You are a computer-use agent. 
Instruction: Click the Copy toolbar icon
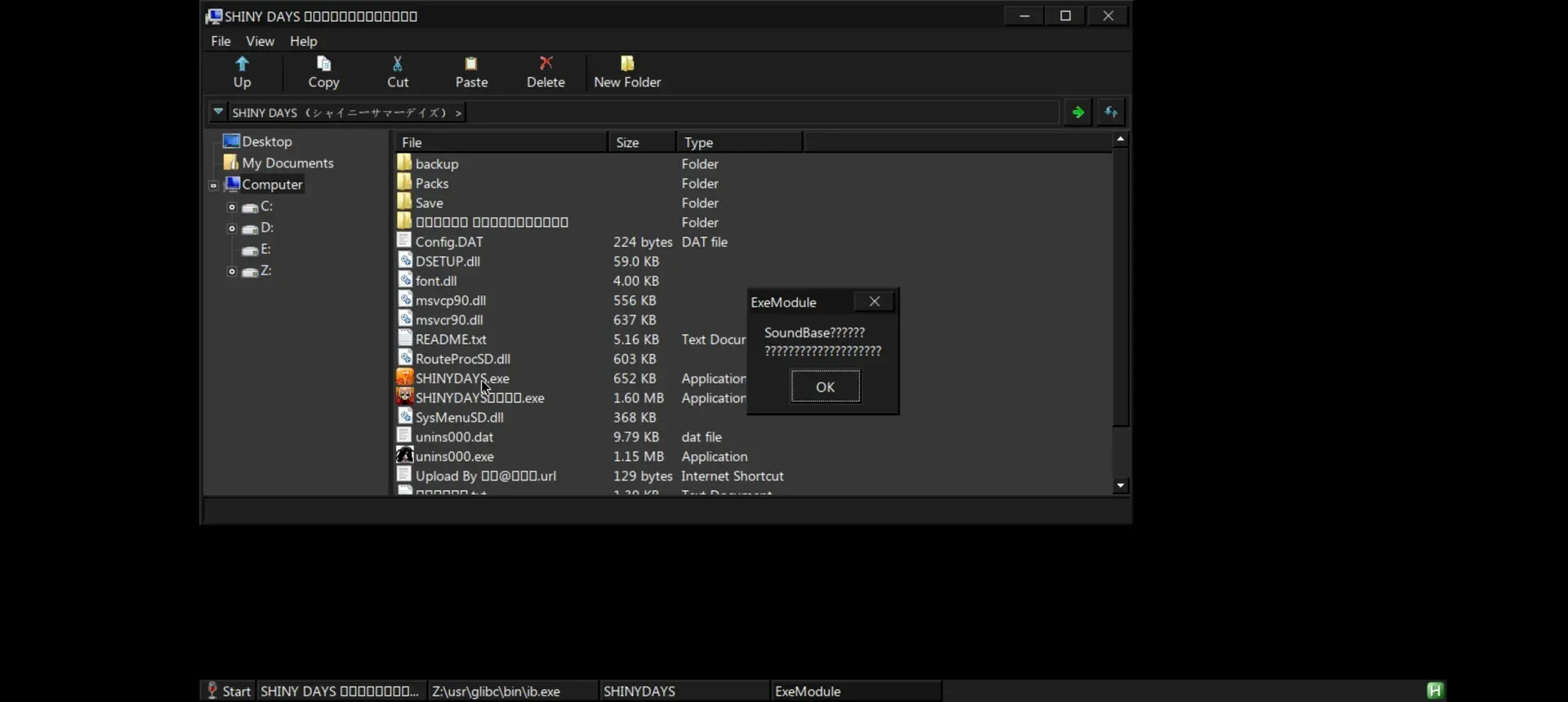pyautogui.click(x=323, y=64)
